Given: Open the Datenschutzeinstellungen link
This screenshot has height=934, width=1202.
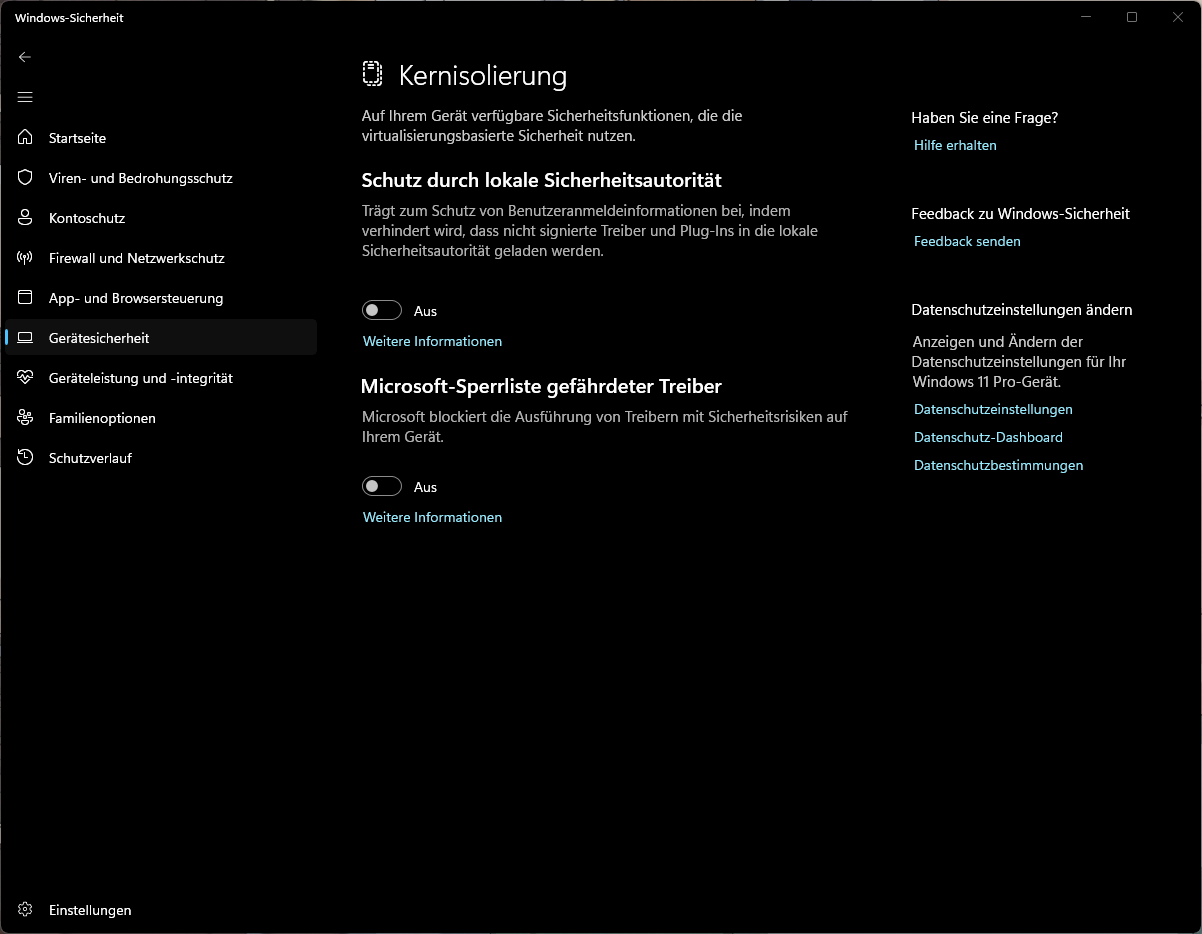Looking at the screenshot, I should [993, 409].
